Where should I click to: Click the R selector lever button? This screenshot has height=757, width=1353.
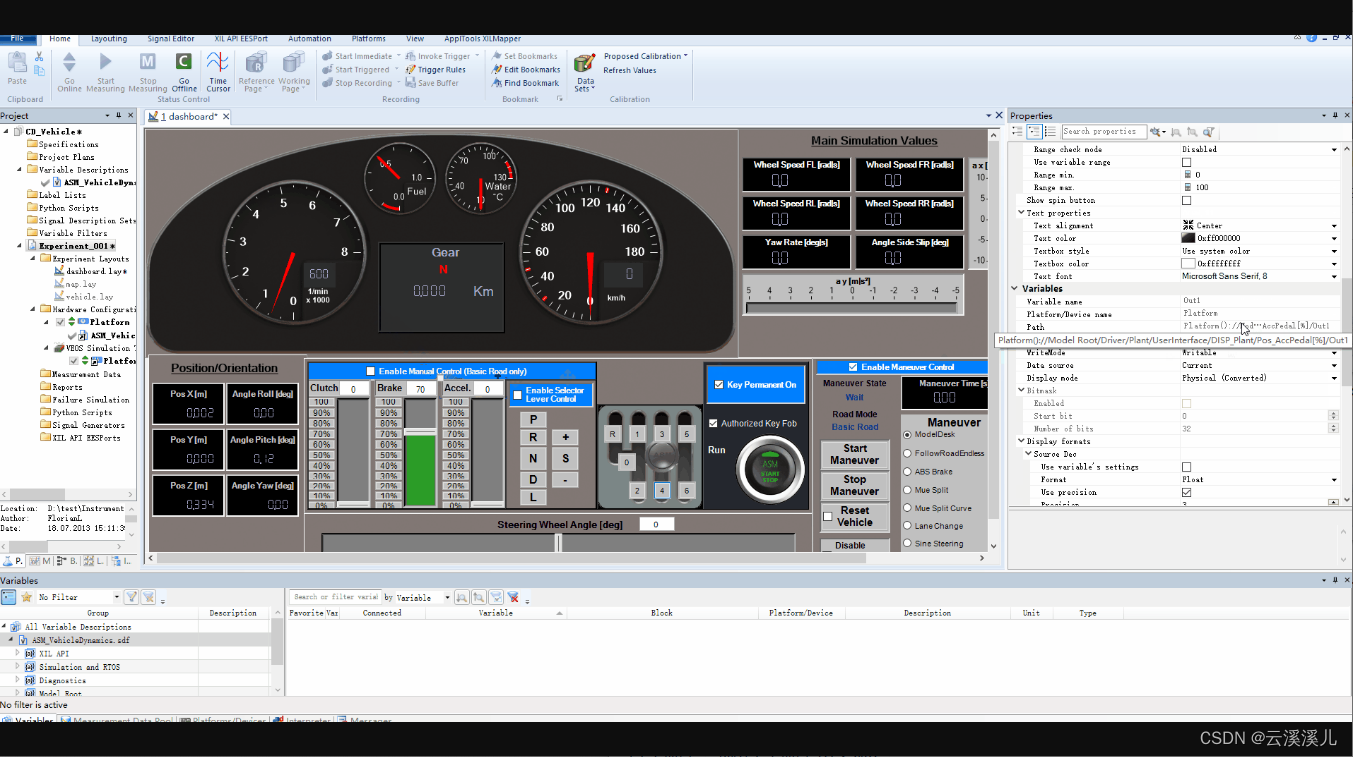[x=533, y=438]
